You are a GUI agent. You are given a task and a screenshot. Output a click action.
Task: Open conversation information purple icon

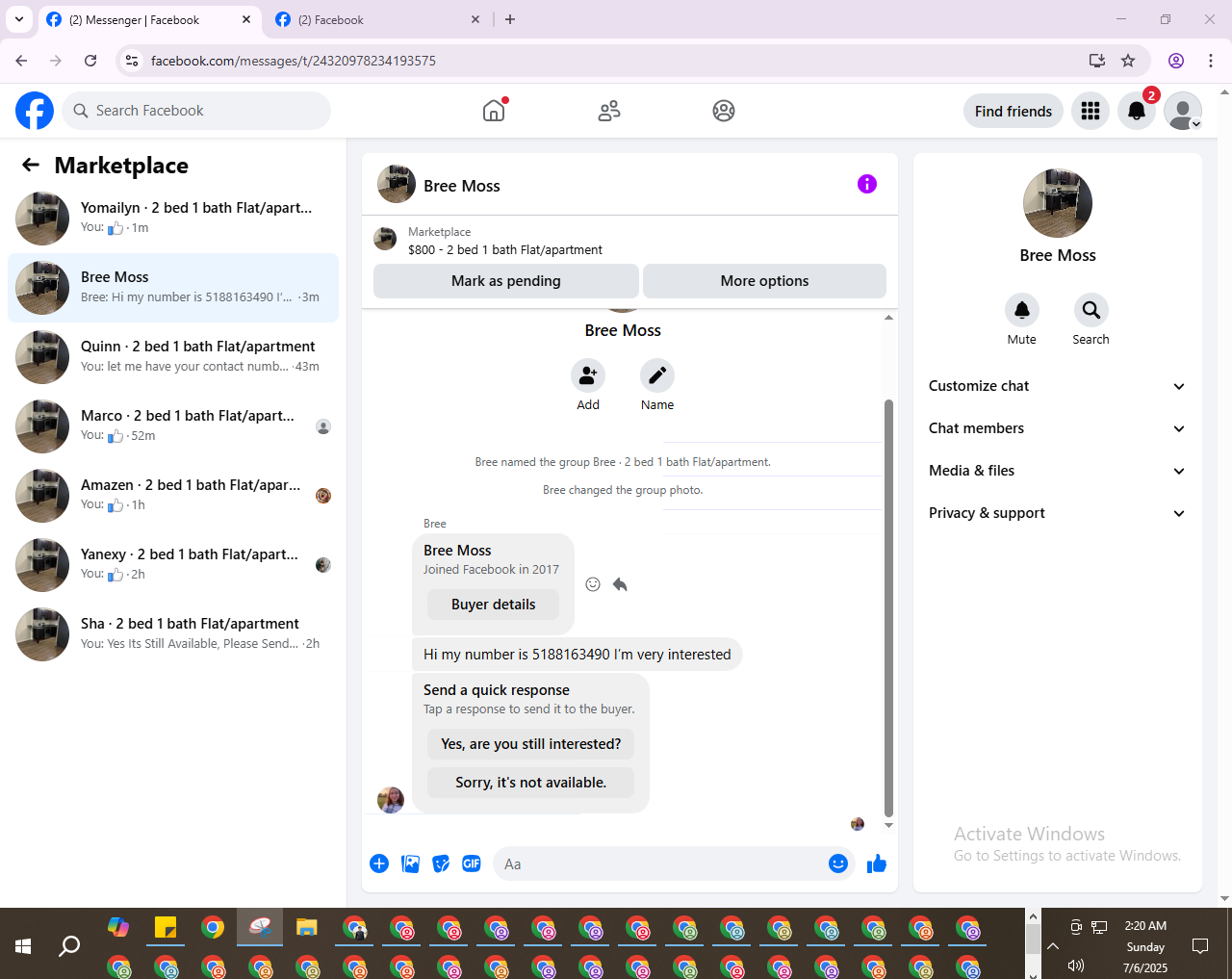867,184
